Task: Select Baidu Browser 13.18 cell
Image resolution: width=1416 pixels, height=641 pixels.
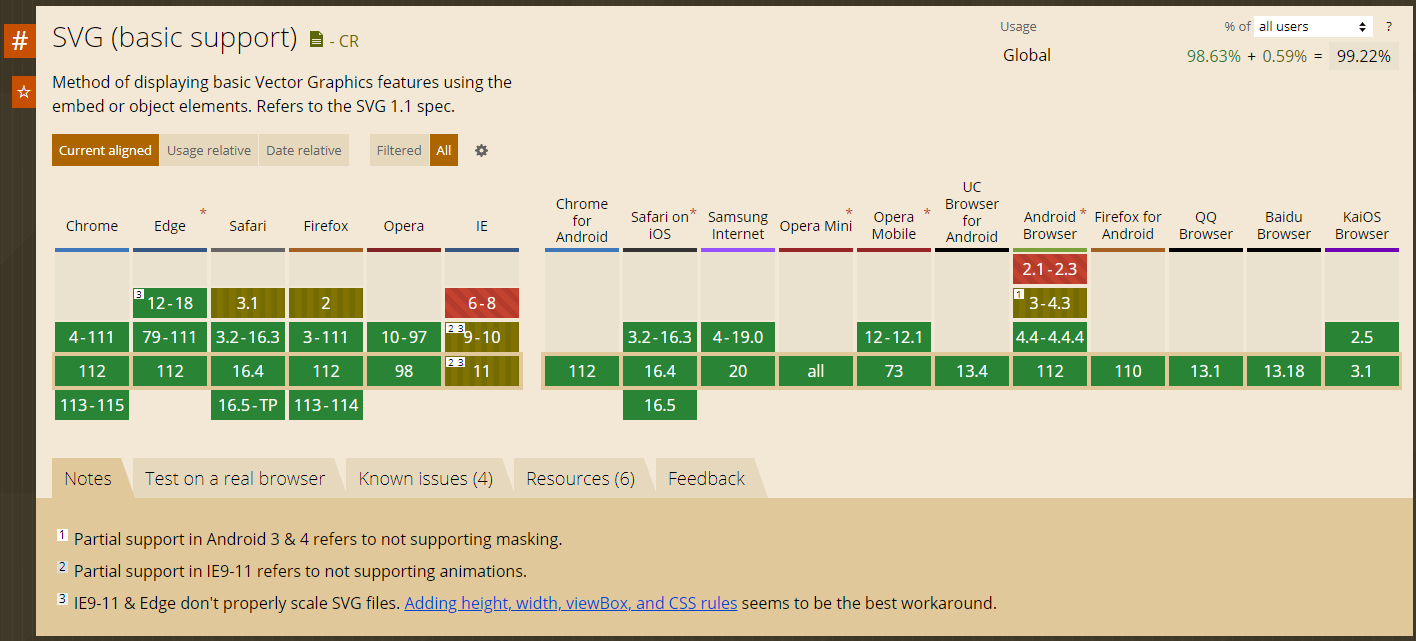Action: [x=1284, y=371]
